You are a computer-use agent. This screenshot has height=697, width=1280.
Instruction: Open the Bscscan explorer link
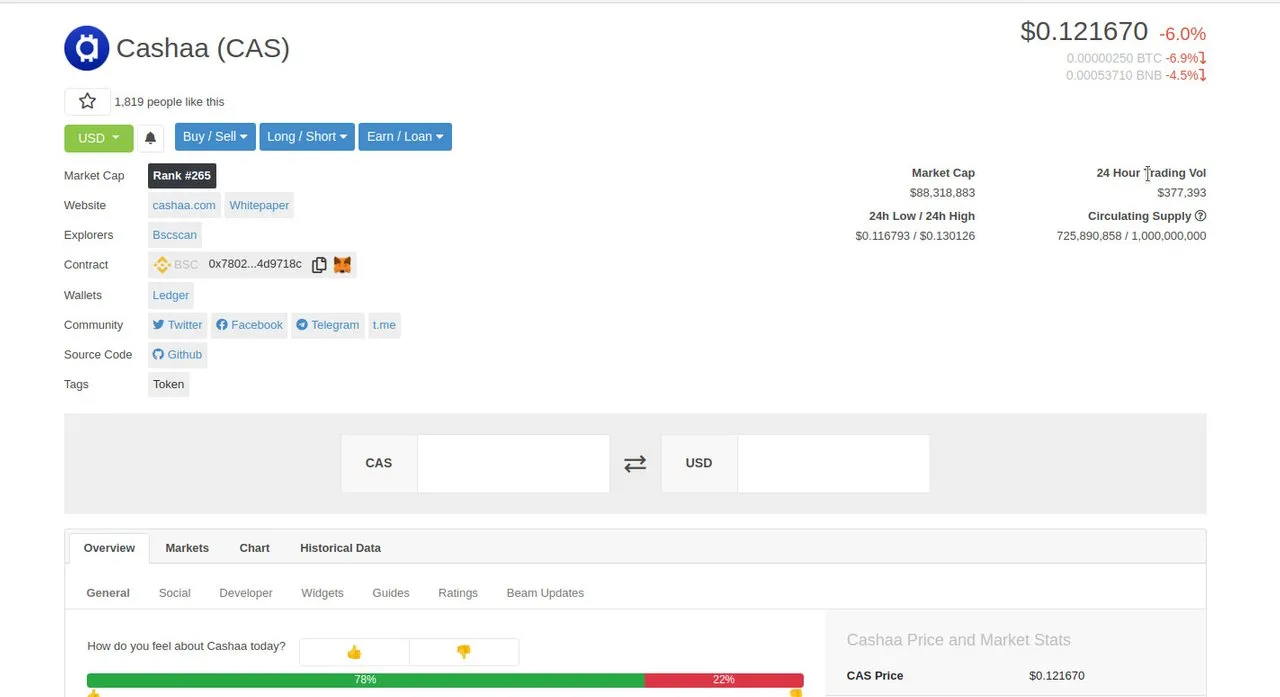[x=174, y=235]
